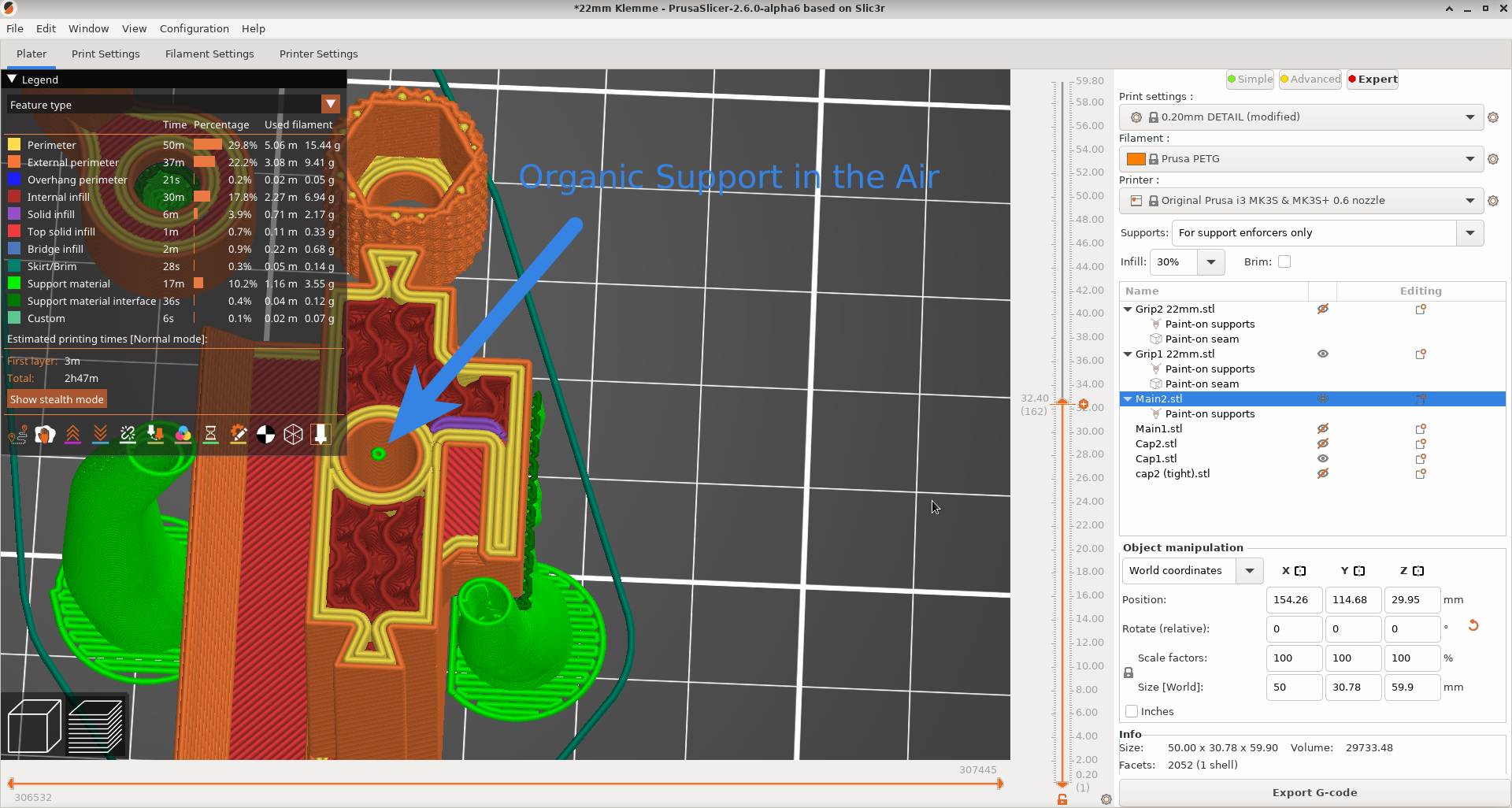Toggle Wipe moves hand icon
This screenshot has height=808, width=1512.
coord(45,434)
